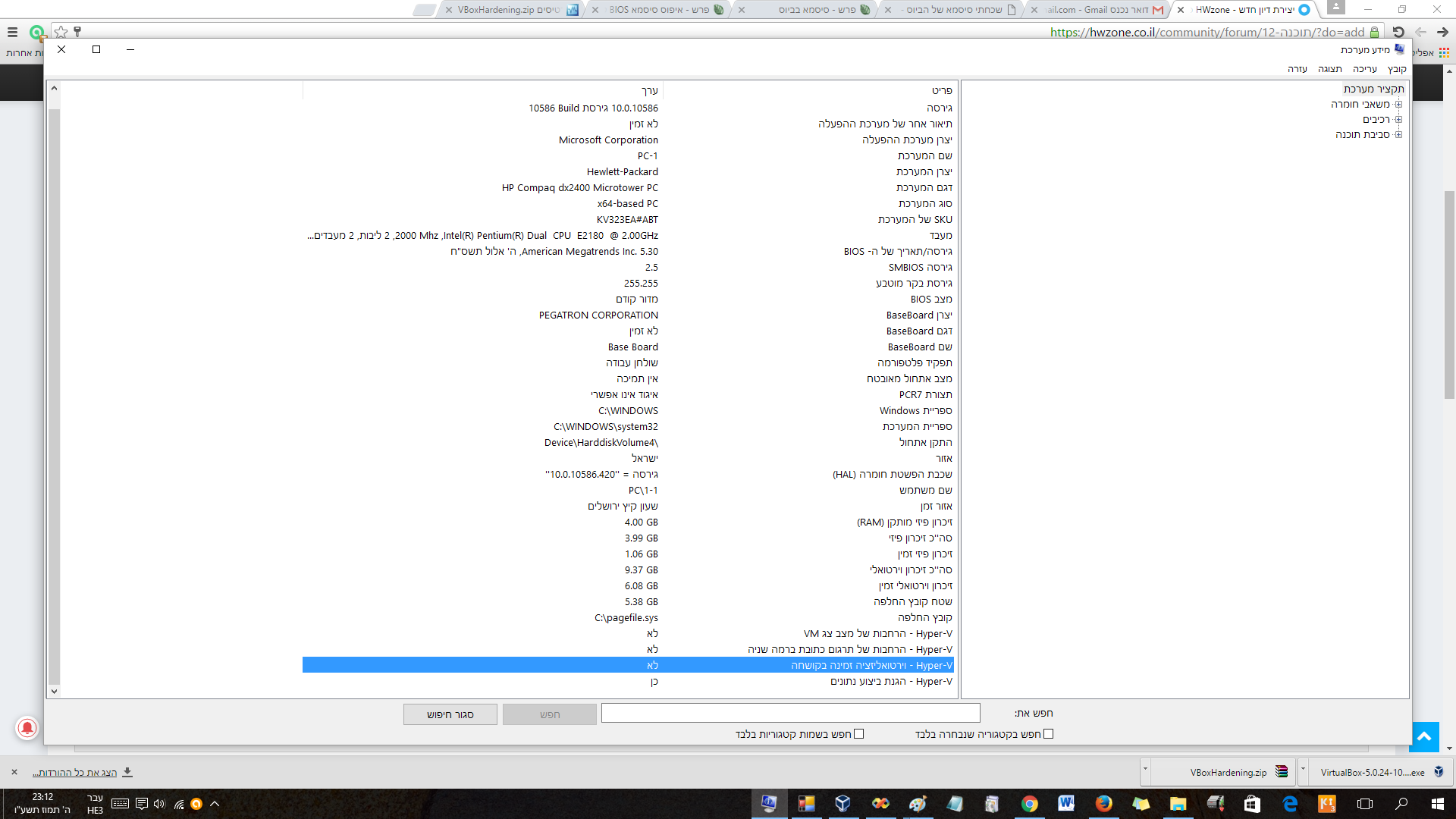This screenshot has height=819, width=1456.
Task: Switch to System Information taskbar icon
Action: click(x=769, y=804)
